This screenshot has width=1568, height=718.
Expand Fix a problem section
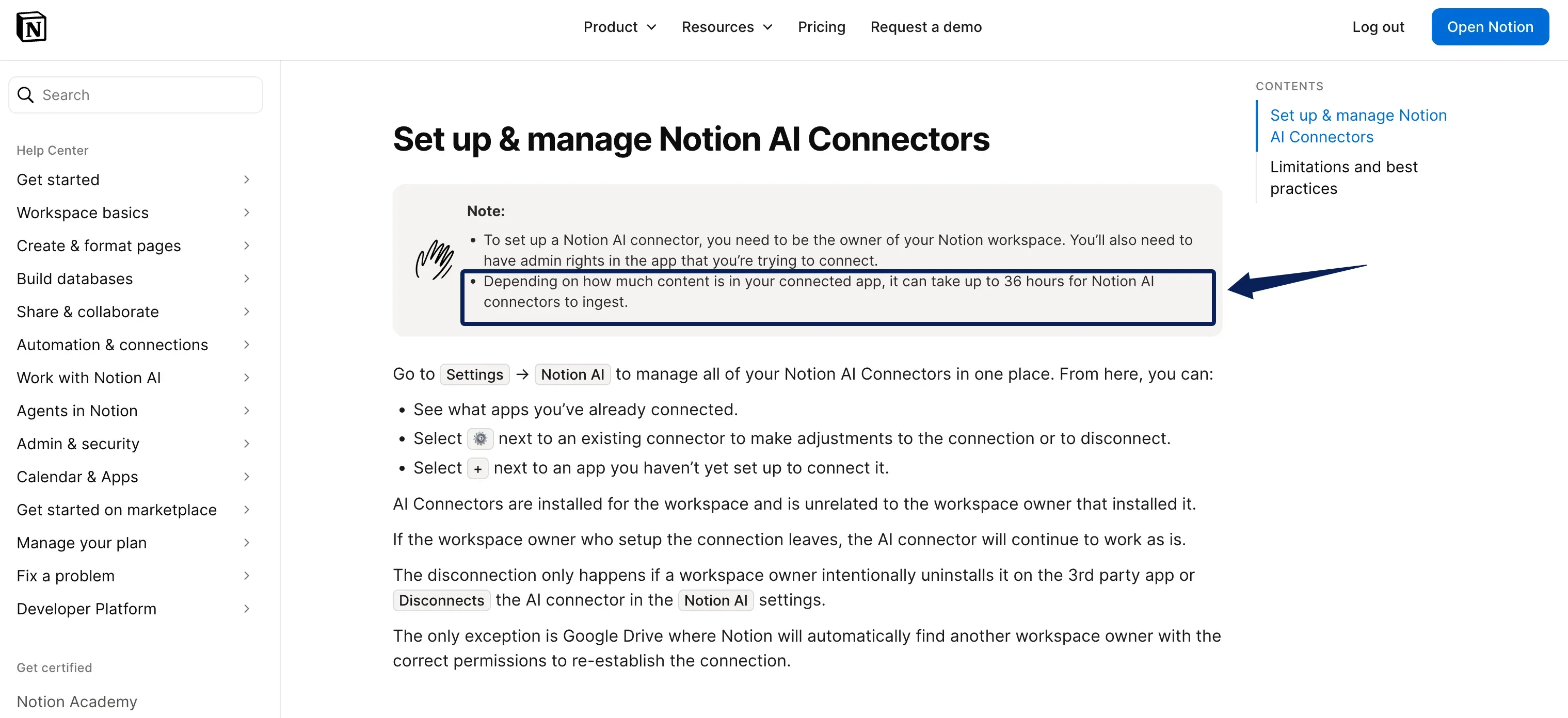pyautogui.click(x=134, y=576)
